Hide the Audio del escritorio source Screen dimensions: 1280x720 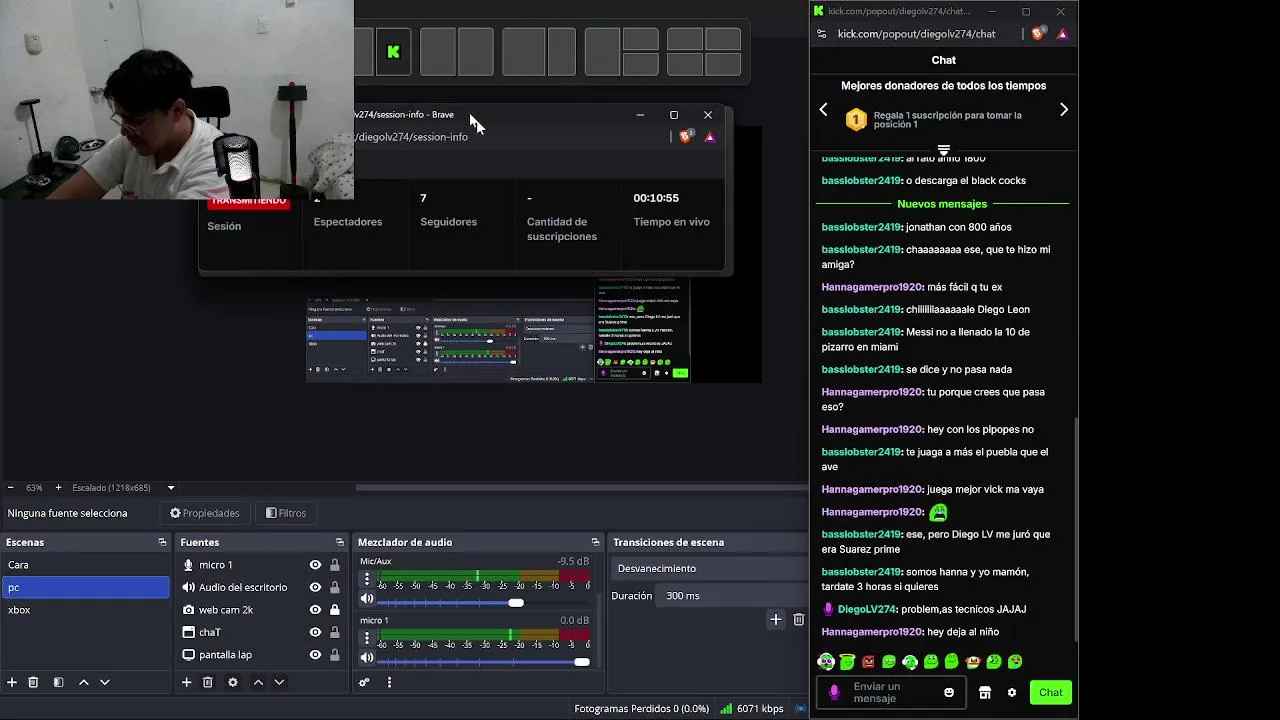coord(315,587)
